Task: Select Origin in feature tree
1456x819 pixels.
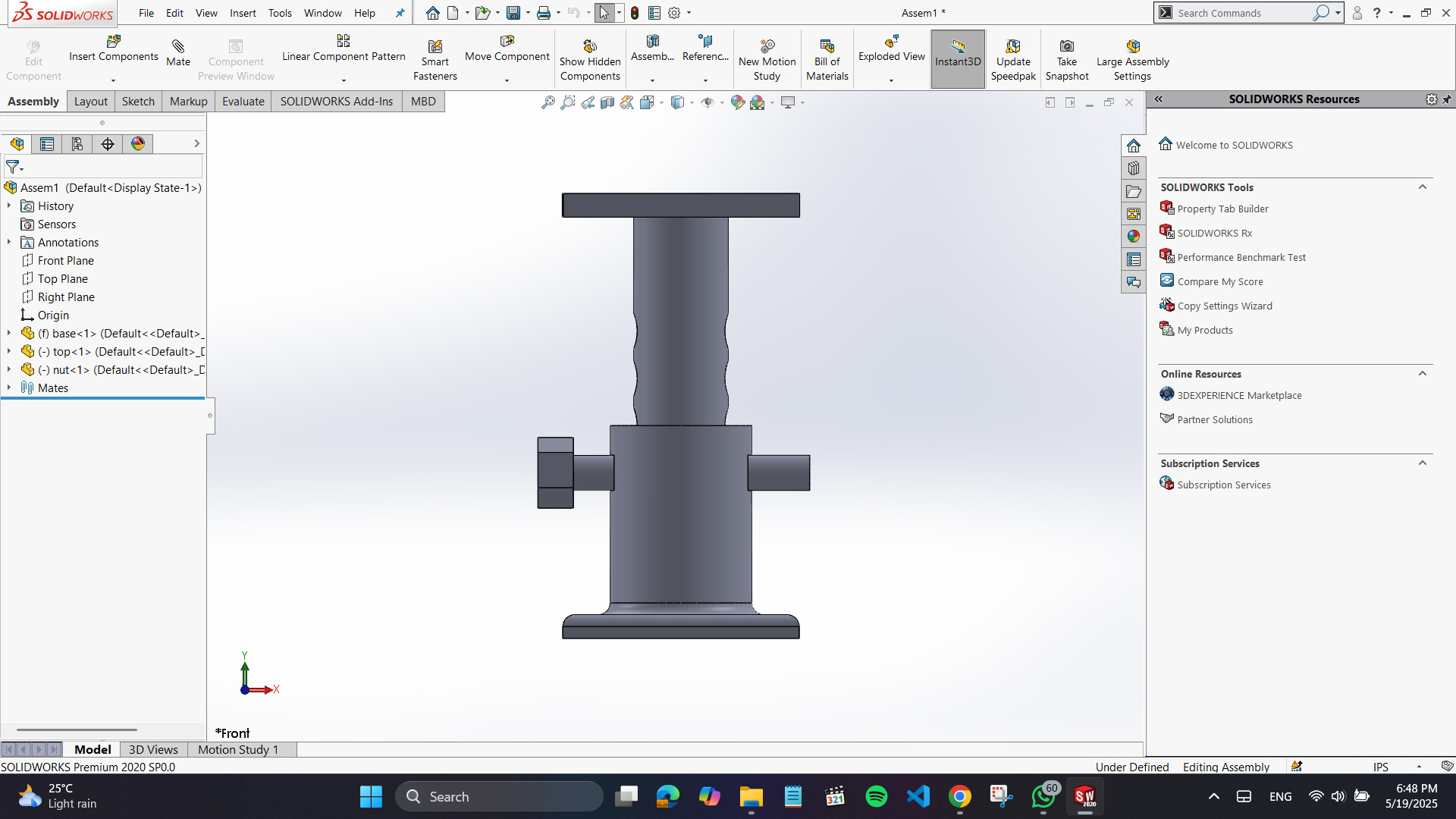Action: [x=52, y=315]
